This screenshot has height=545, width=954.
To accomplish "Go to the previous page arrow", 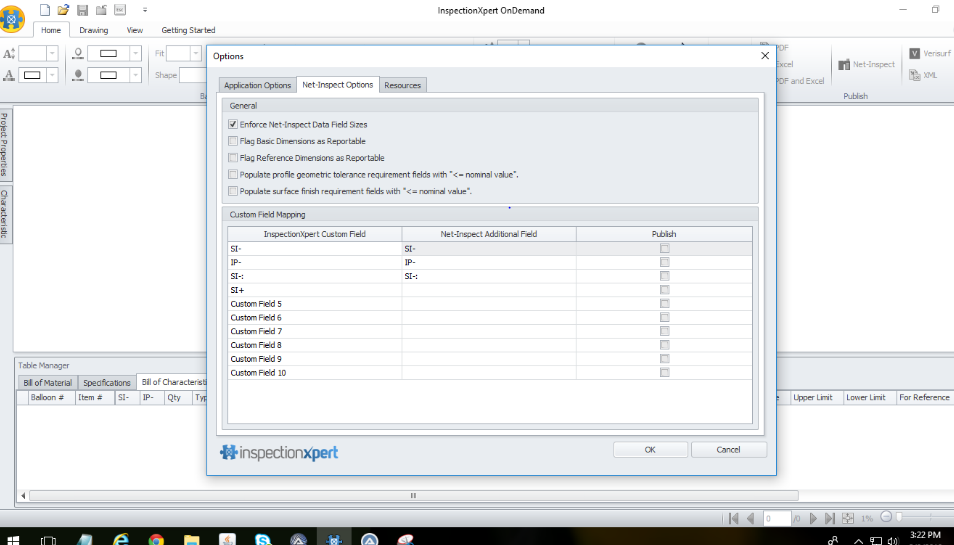I will [x=750, y=518].
